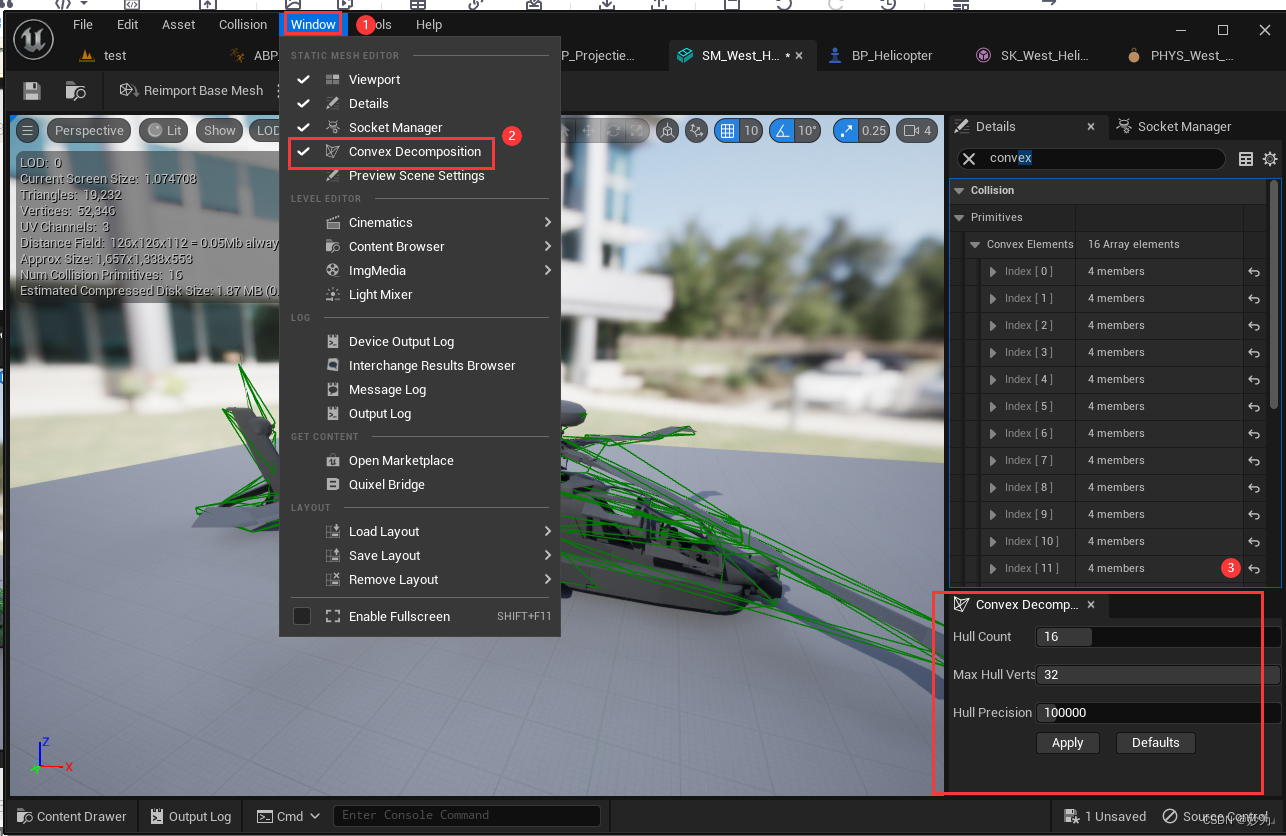1286x836 pixels.
Task: Open the Details panel filter settings gear
Action: (x=1269, y=158)
